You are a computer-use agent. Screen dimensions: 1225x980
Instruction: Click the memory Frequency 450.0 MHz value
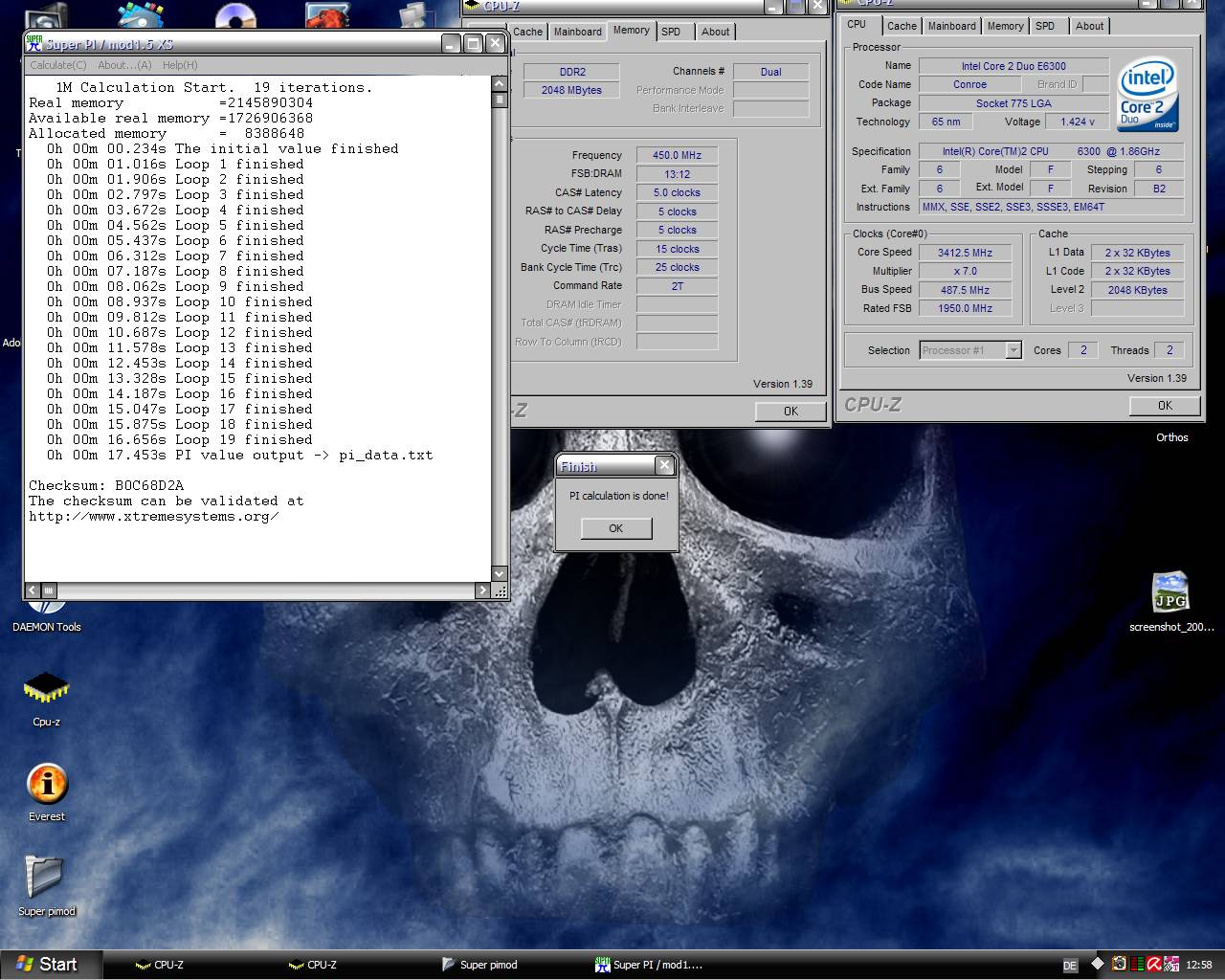tap(677, 155)
